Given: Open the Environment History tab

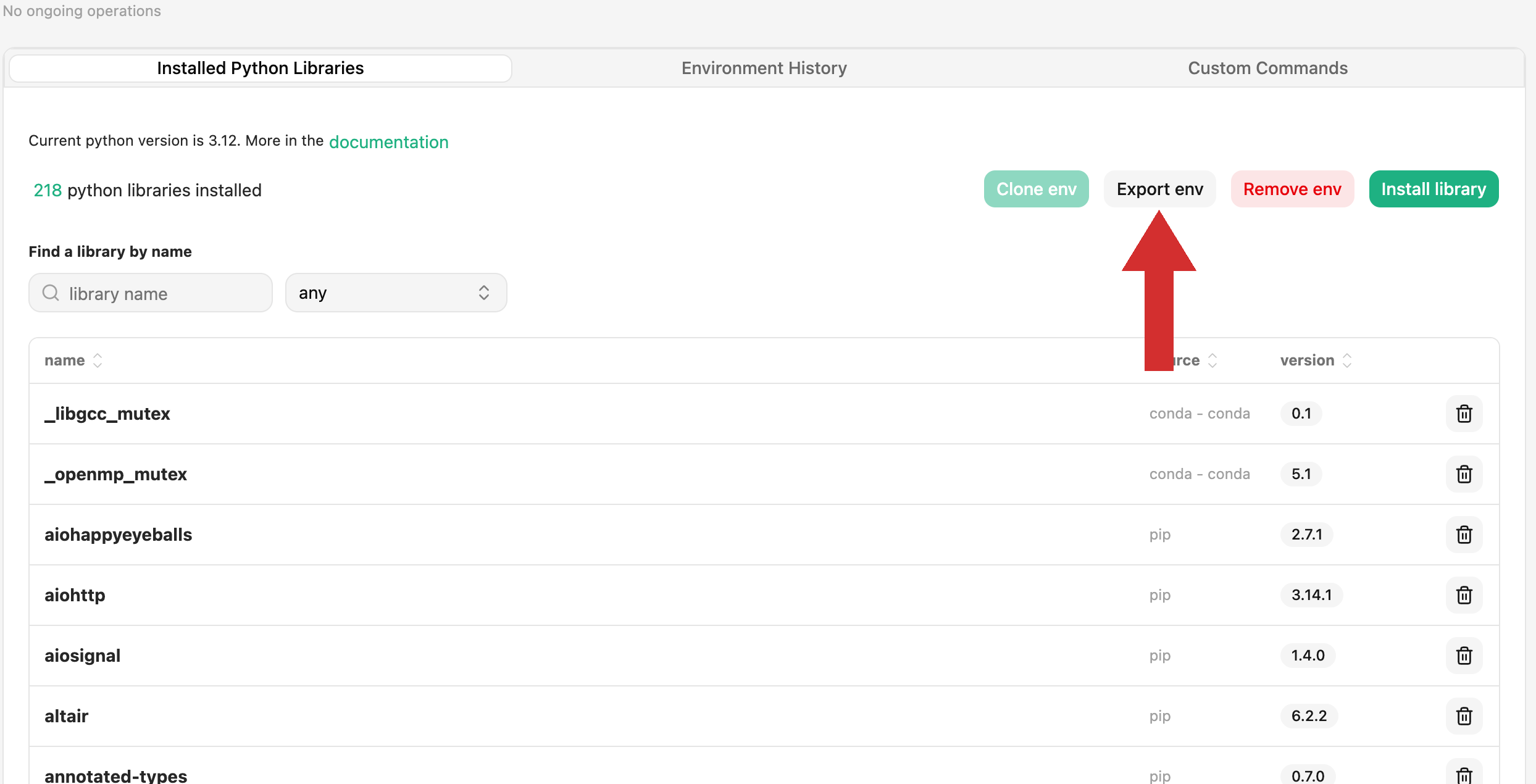Looking at the screenshot, I should [x=764, y=68].
